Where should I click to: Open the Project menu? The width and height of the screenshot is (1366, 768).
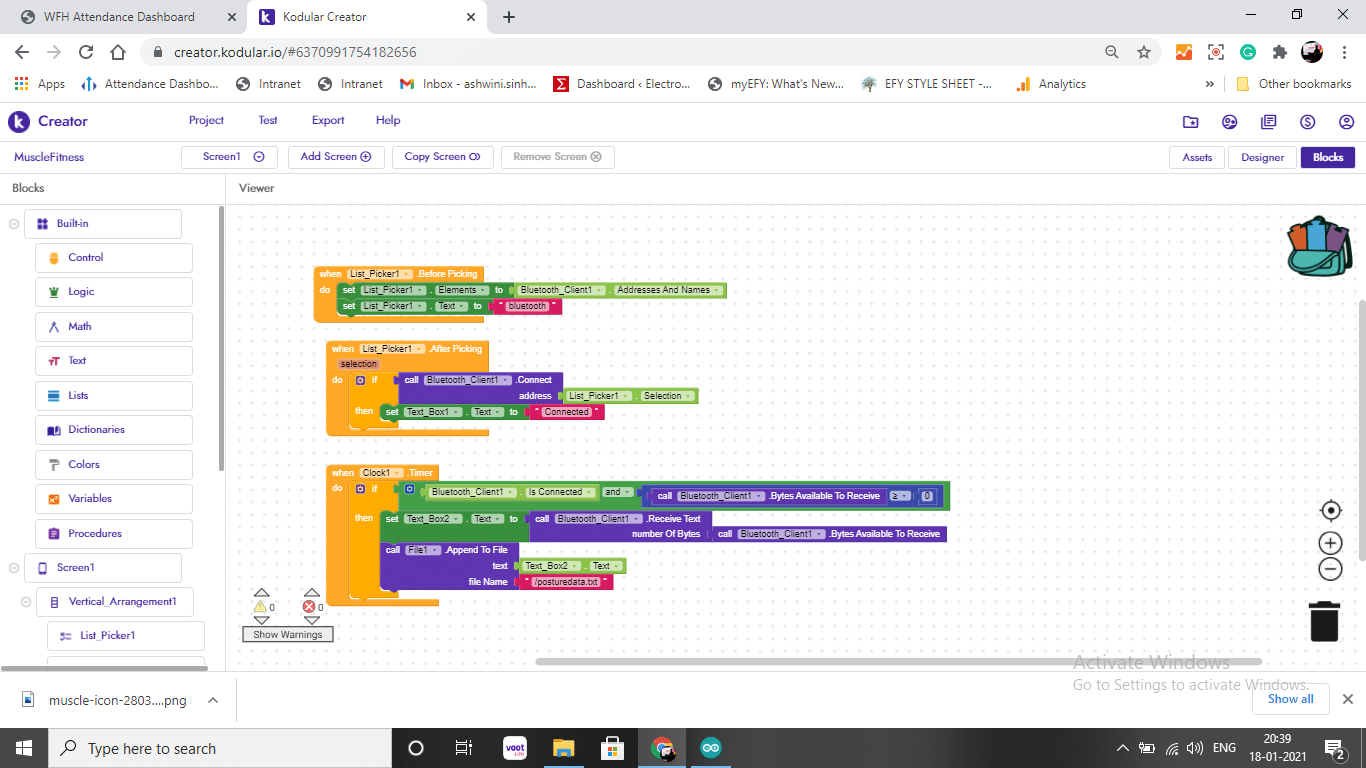point(206,121)
